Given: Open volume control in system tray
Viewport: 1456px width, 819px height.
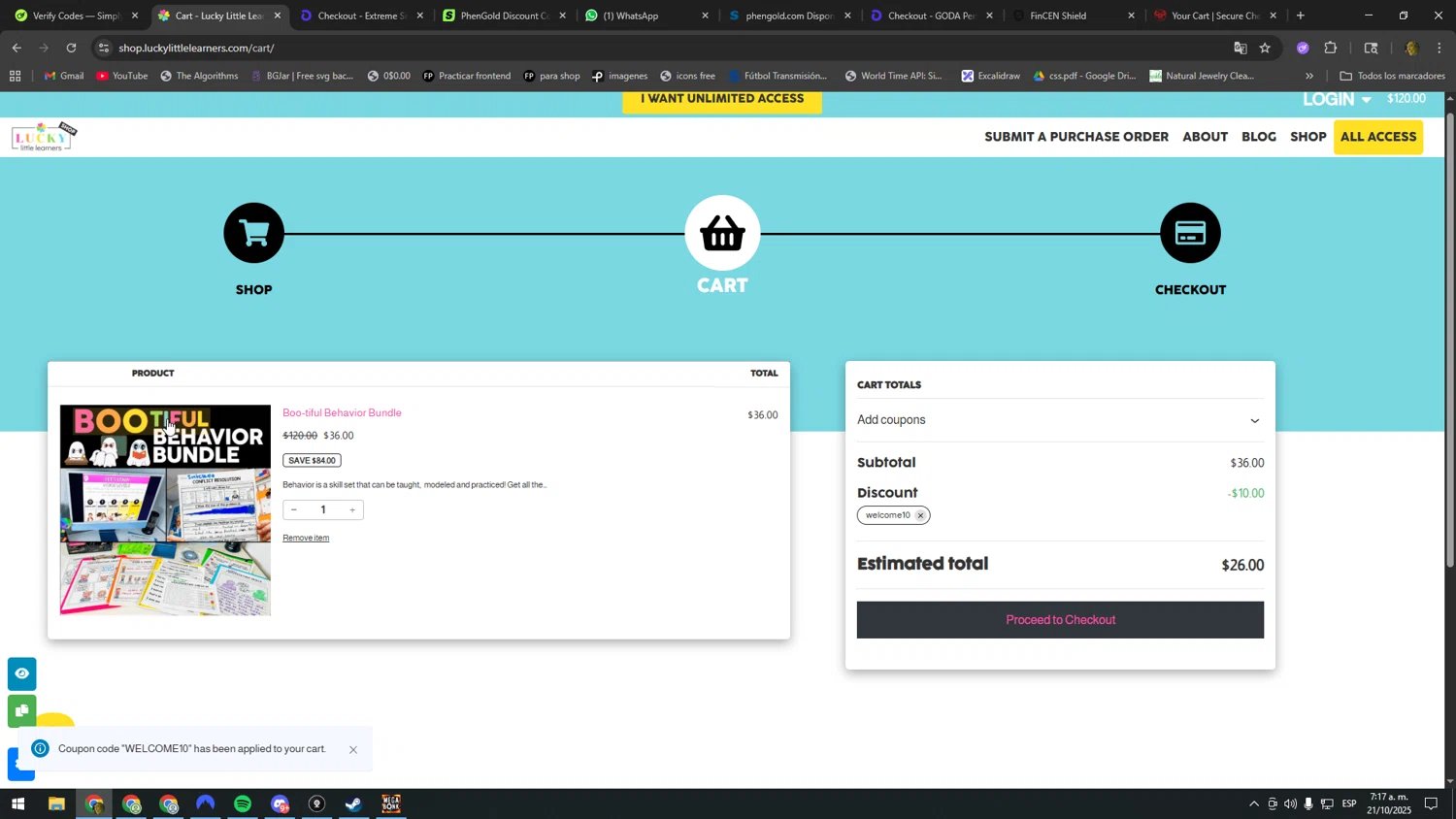Looking at the screenshot, I should click(x=1290, y=804).
